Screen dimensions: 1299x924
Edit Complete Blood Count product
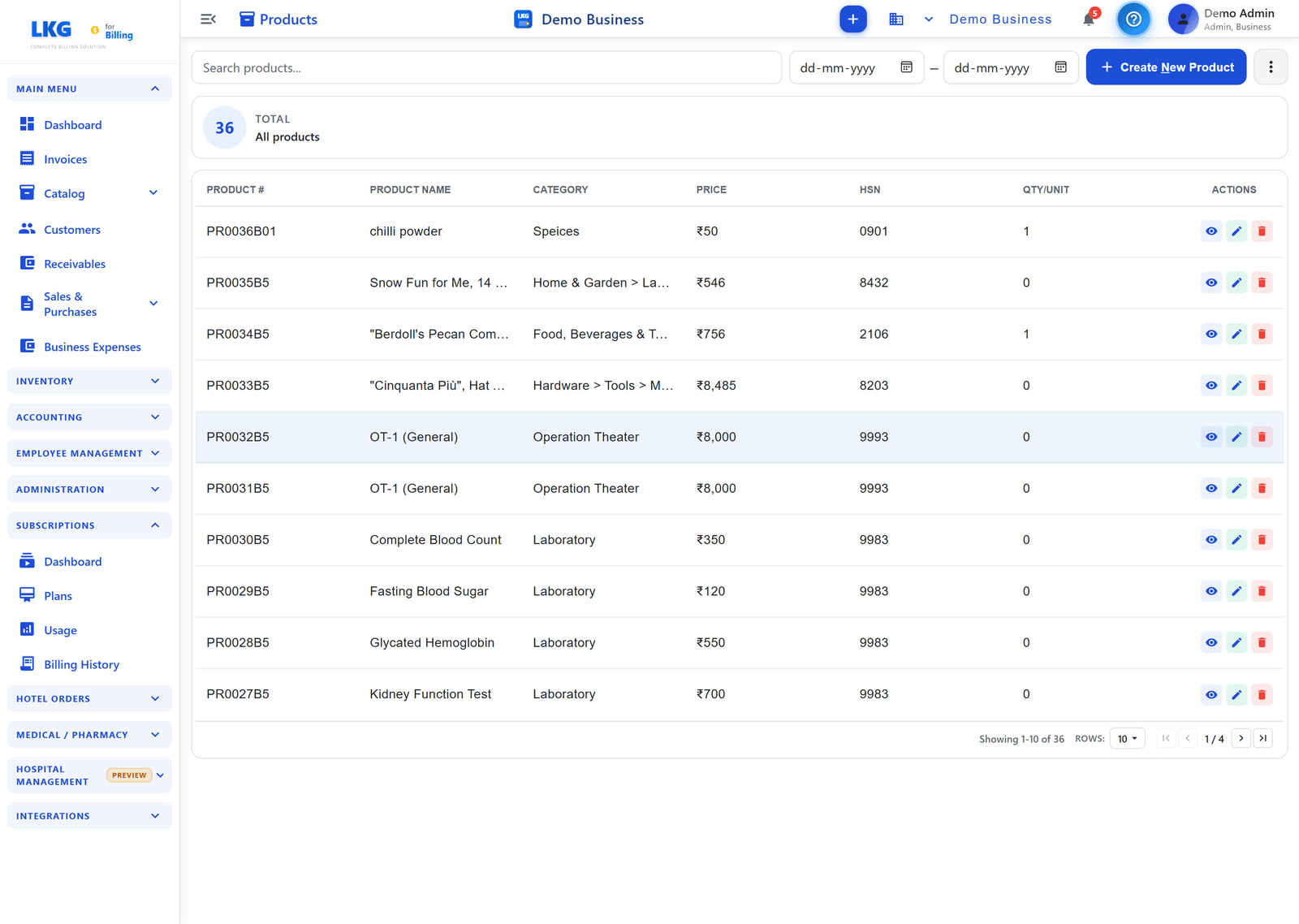[1236, 540]
